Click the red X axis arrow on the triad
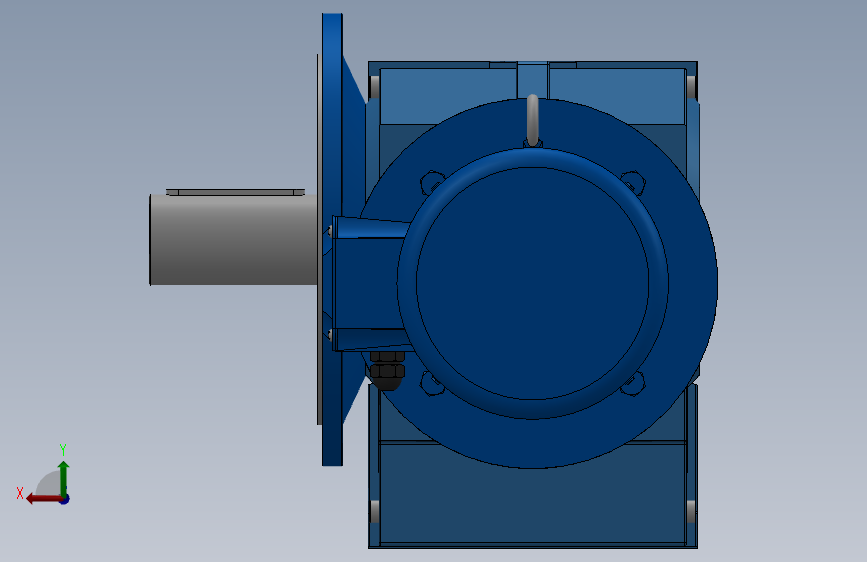 point(43,499)
